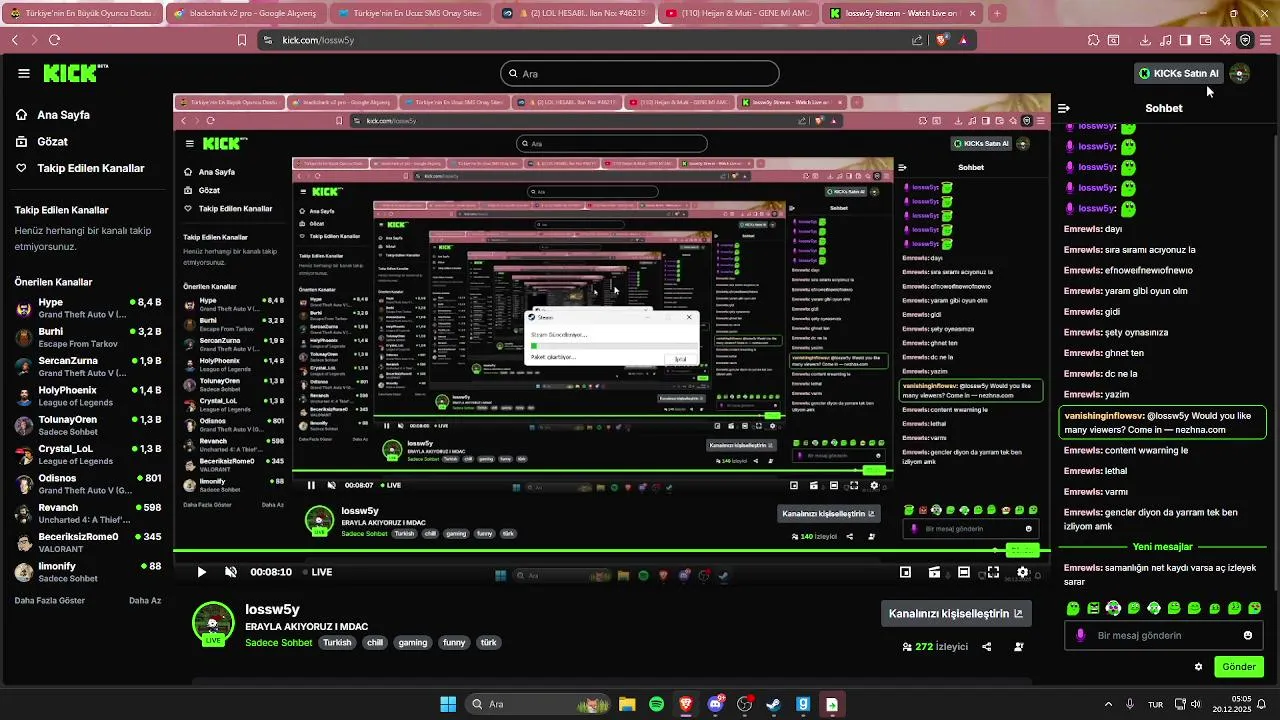Click the KICKs Satın Al button in the outermost header
This screenshot has width=1280, height=720.
(x=1179, y=73)
